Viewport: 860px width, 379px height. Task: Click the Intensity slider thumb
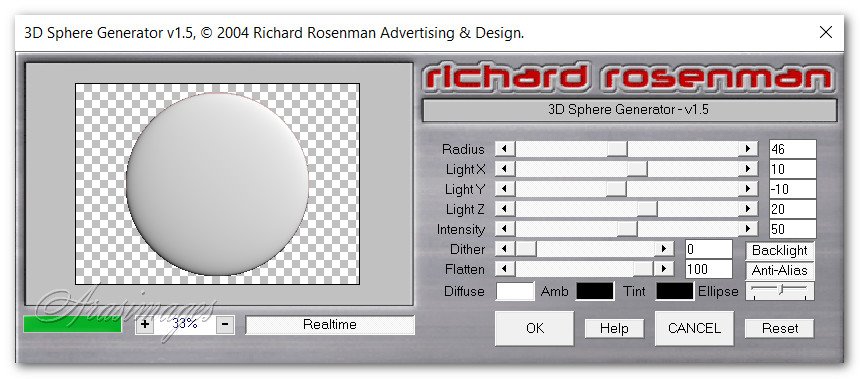pos(627,229)
